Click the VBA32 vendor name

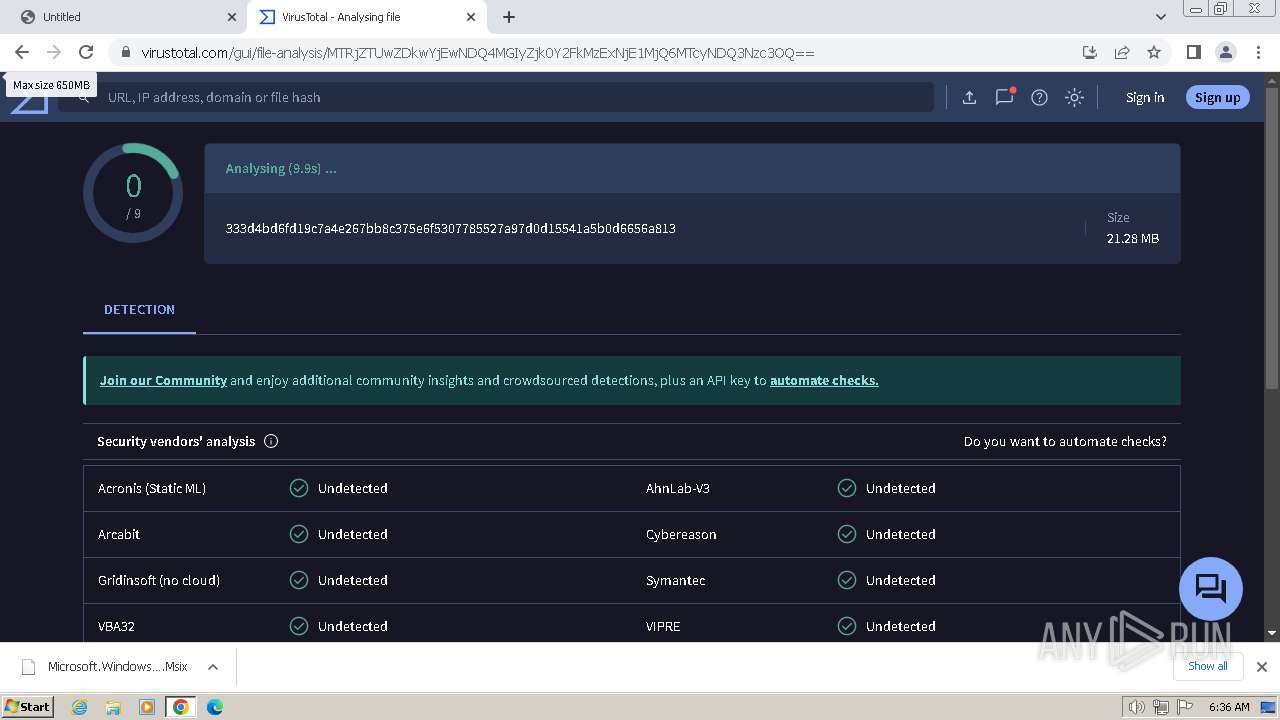click(x=116, y=626)
